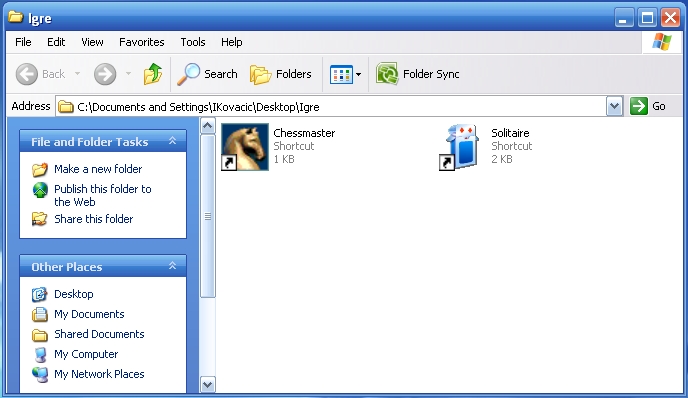Click the Shared Documents folder icon

pos(39,335)
